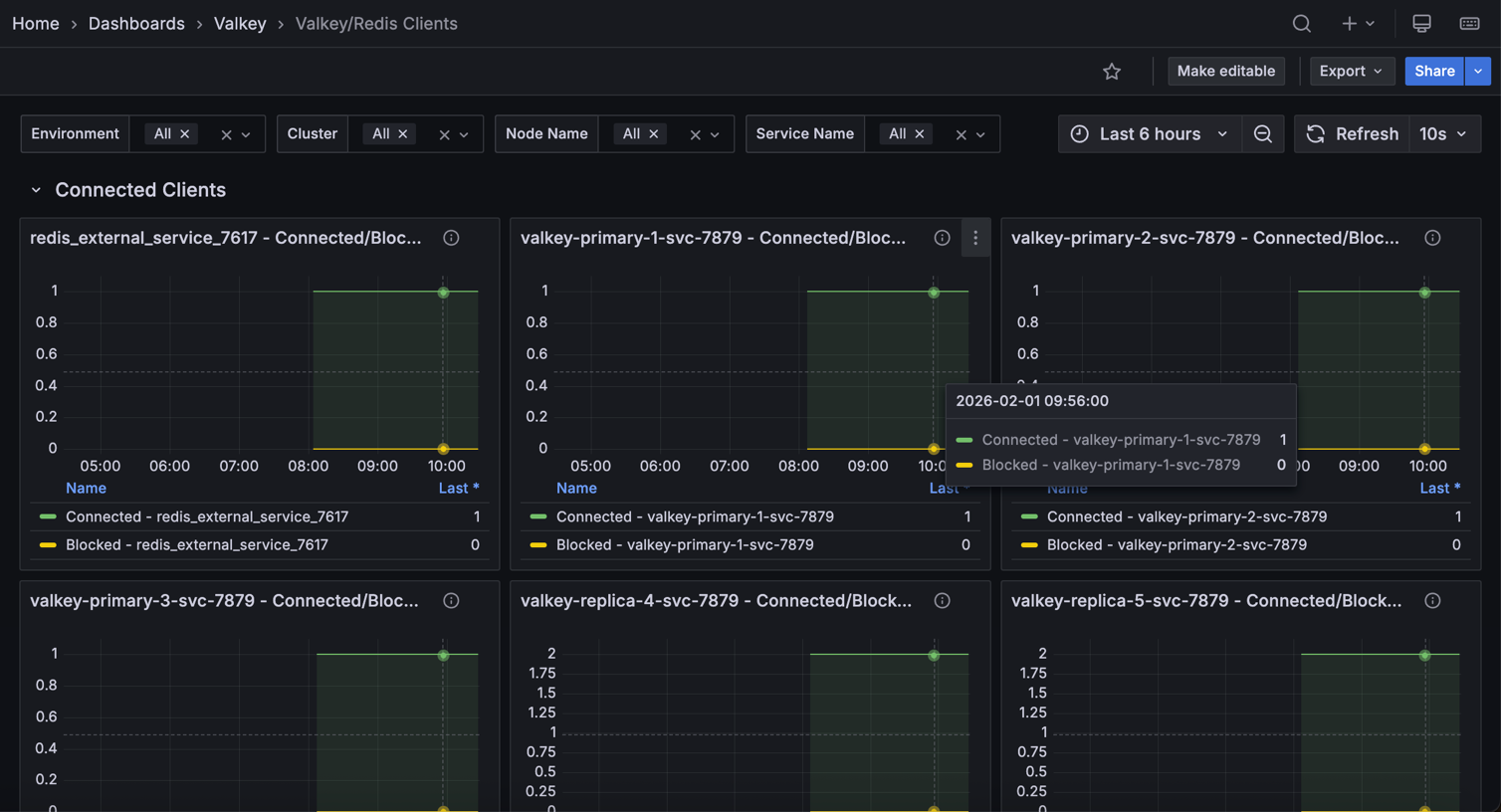Remove the All filter from Cluster variable
1501x812 pixels.
[403, 133]
